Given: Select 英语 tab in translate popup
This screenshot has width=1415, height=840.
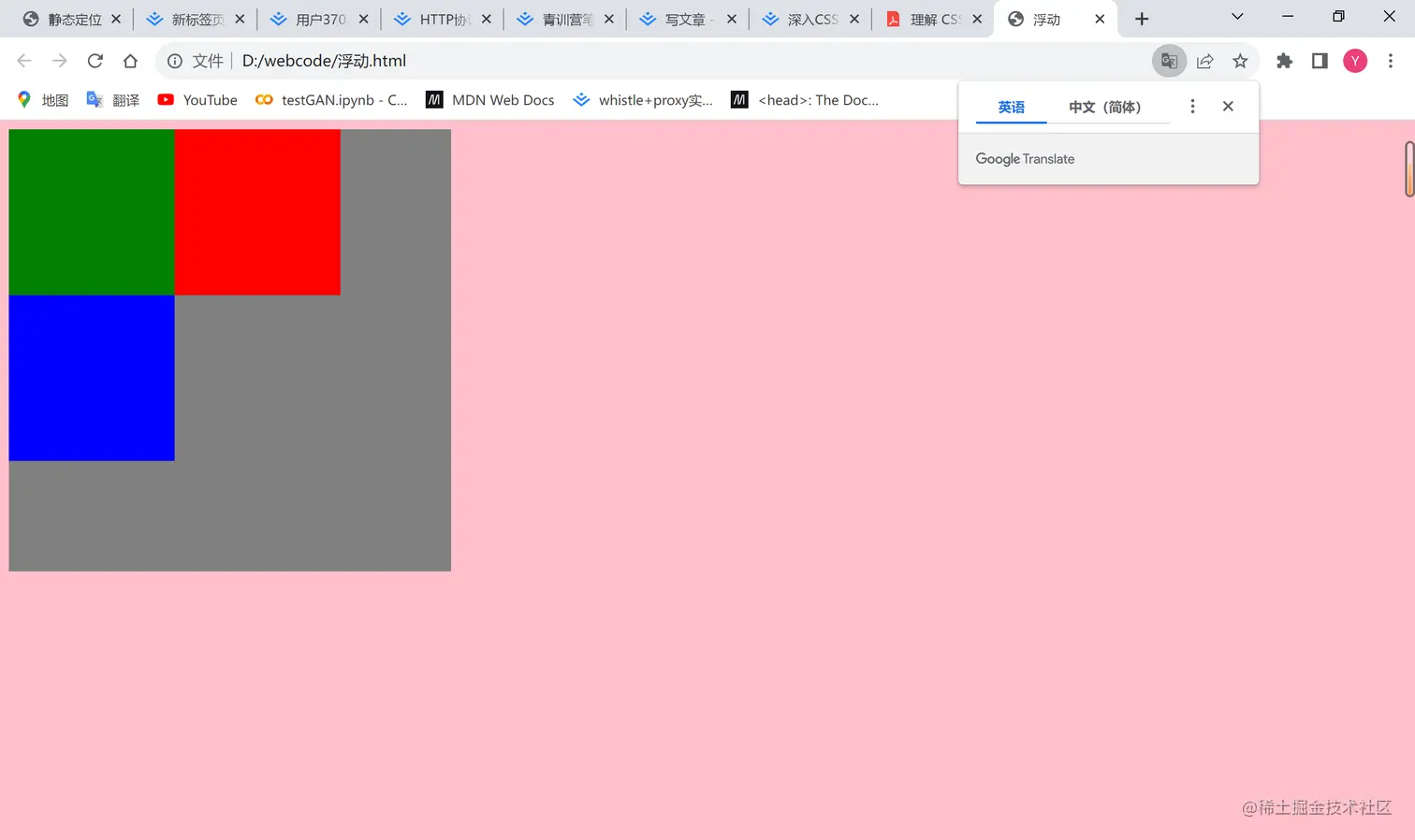Looking at the screenshot, I should (1011, 108).
